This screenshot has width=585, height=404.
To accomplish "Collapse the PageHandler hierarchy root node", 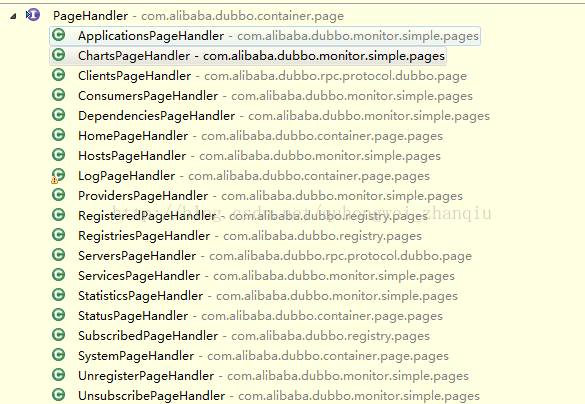I will (13, 16).
